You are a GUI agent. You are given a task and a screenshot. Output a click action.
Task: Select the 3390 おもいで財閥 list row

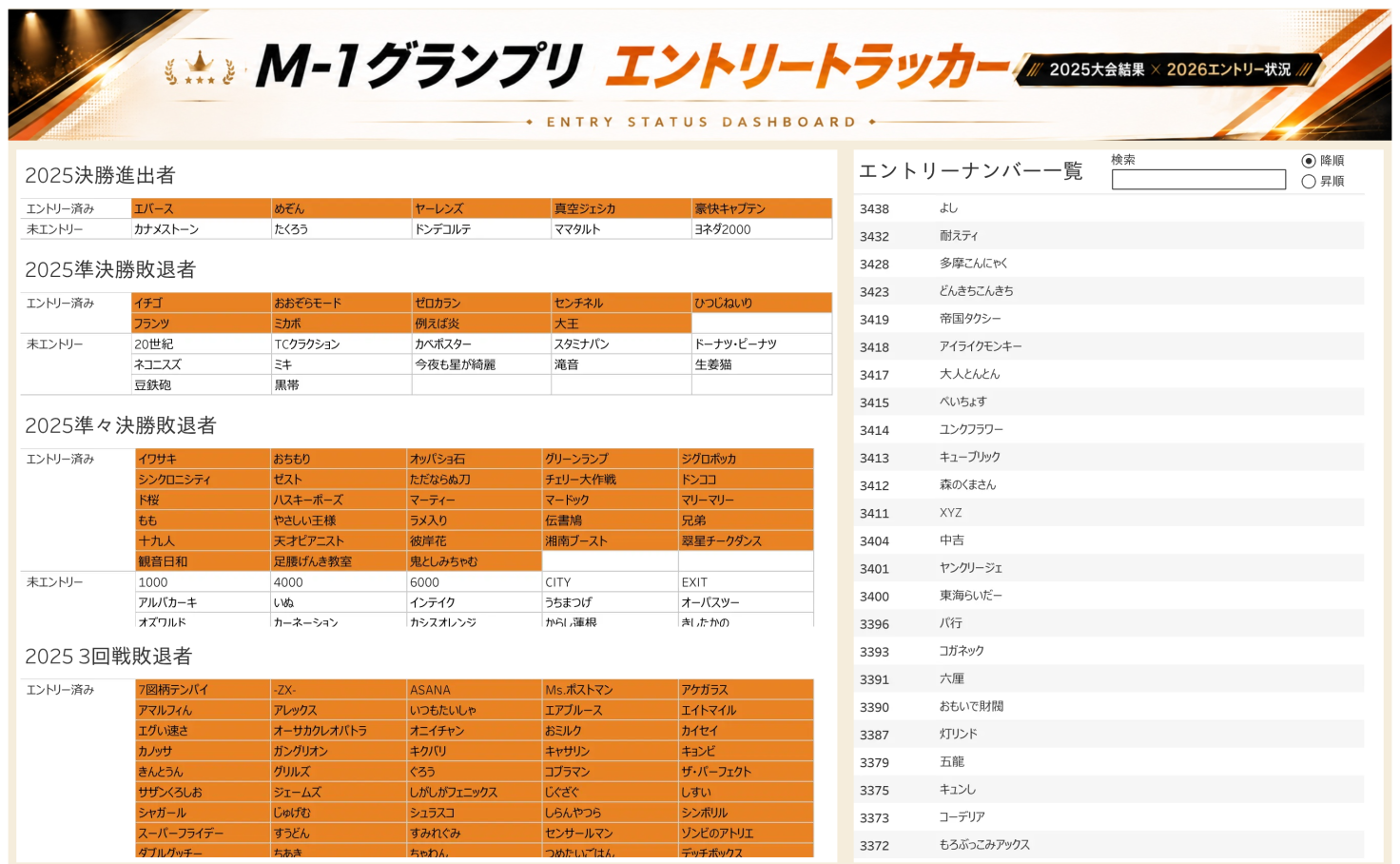(1109, 706)
